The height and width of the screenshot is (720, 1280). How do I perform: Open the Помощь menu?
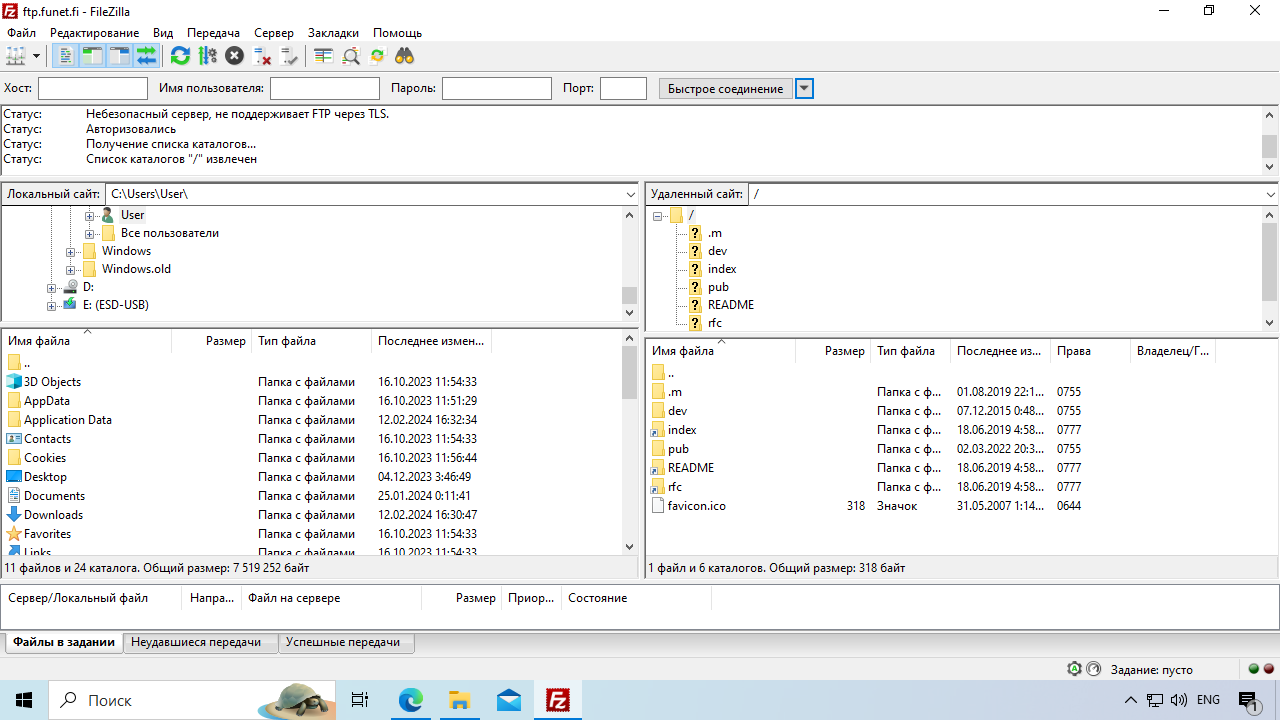pos(398,33)
